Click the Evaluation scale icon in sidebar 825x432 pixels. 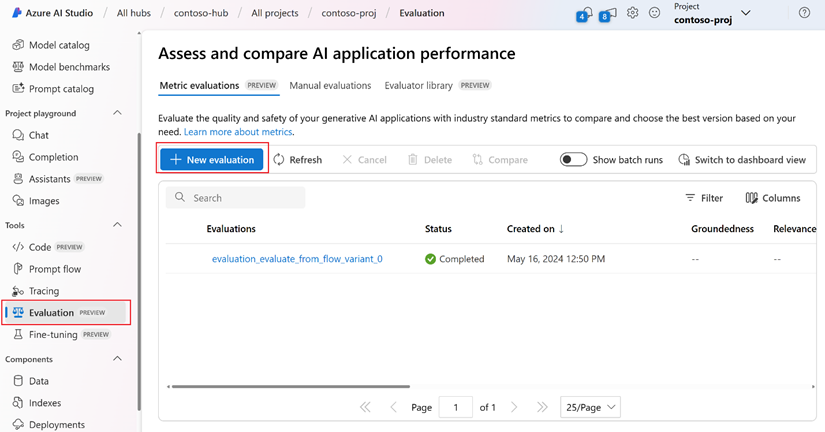18,313
